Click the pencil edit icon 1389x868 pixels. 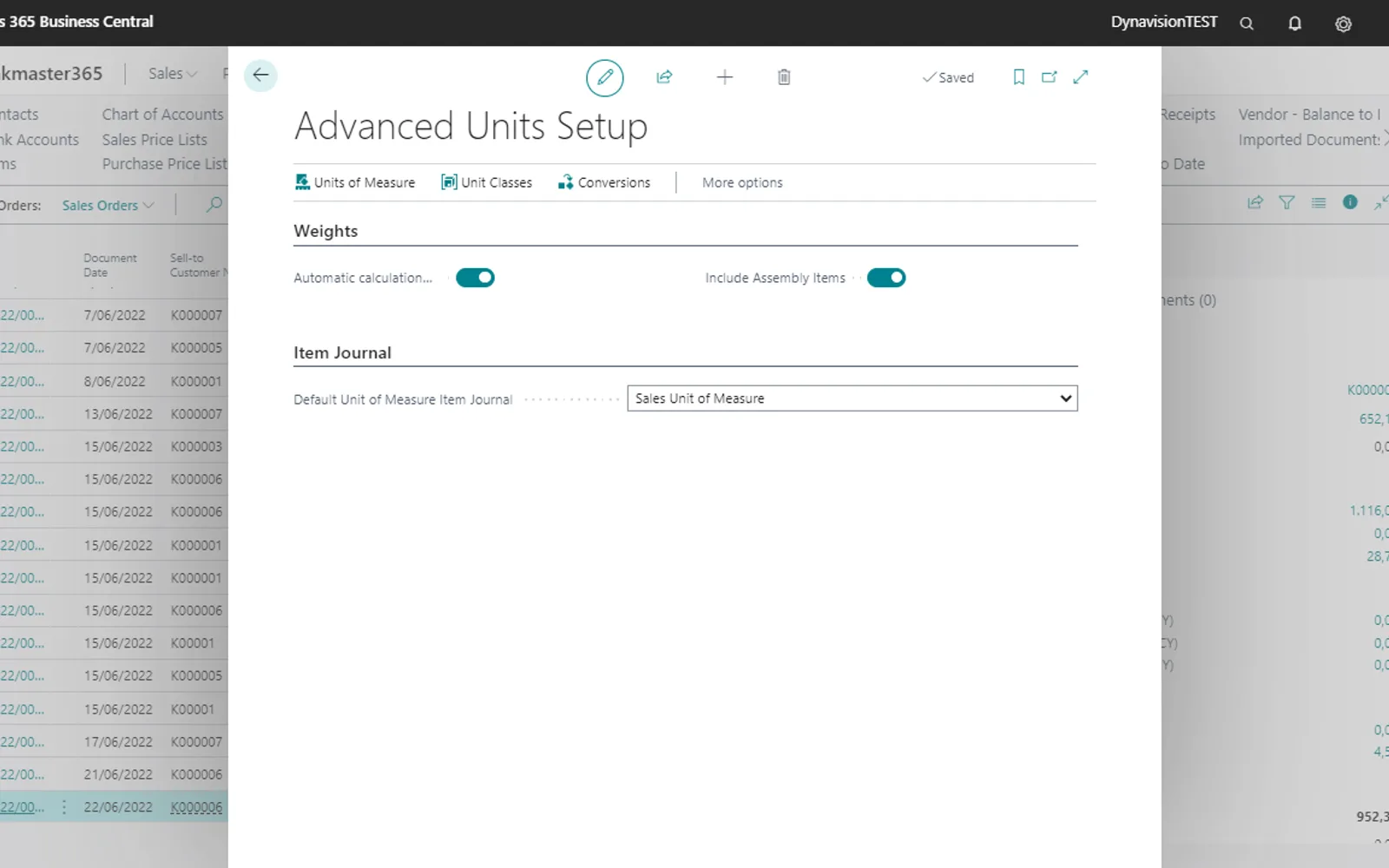coord(605,77)
